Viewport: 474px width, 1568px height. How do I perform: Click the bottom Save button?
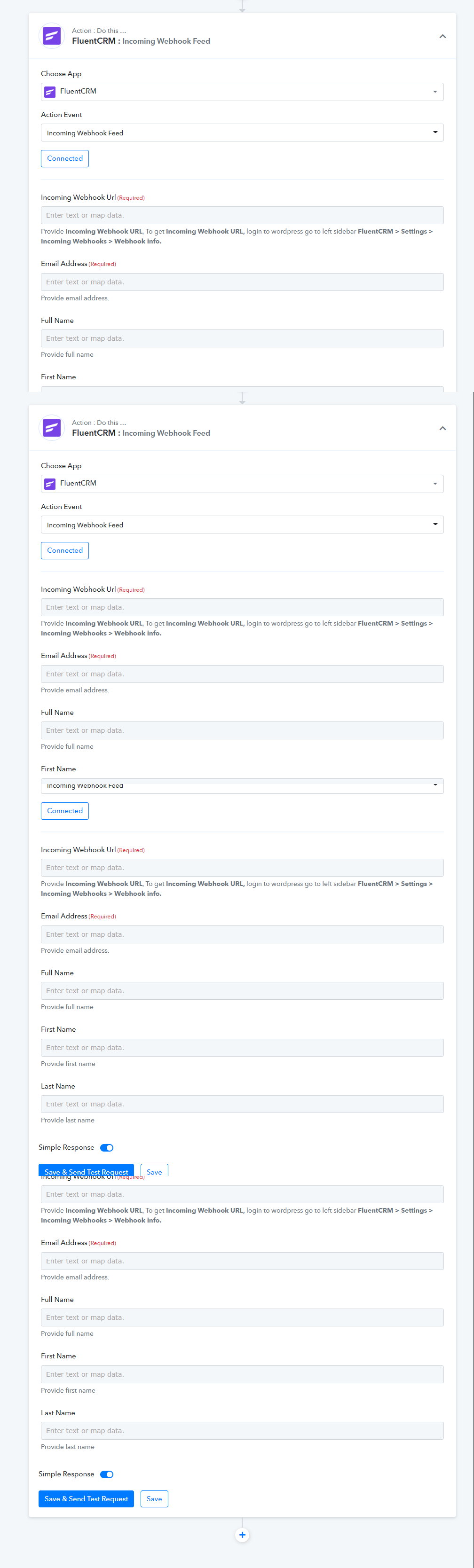pos(154,1498)
